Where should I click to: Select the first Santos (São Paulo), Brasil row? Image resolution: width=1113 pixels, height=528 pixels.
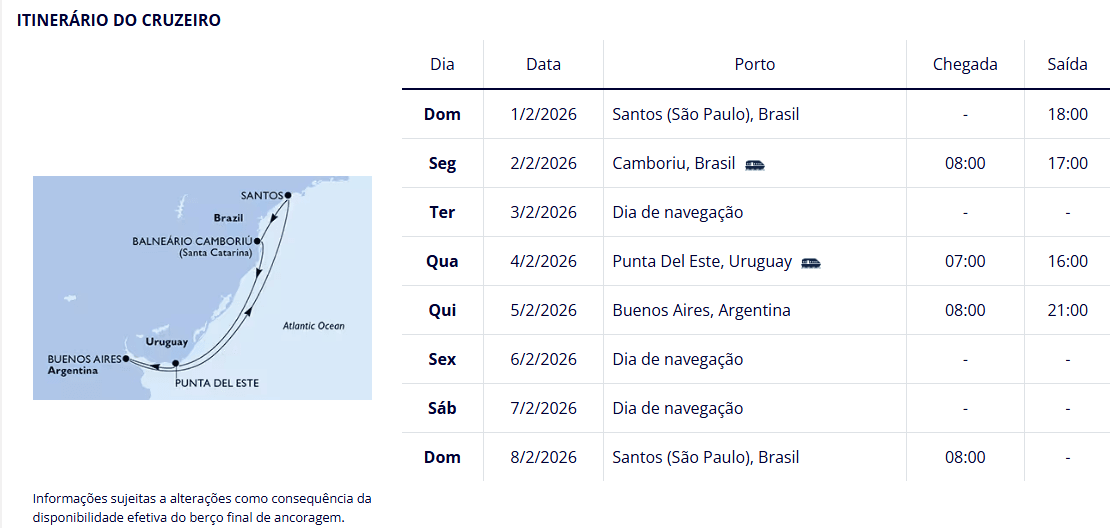point(705,114)
